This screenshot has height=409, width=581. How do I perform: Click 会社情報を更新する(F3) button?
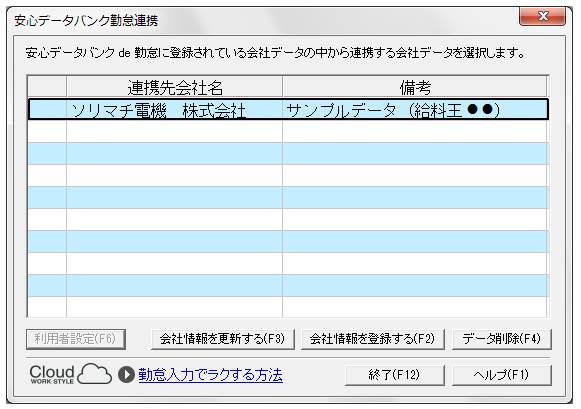pyautogui.click(x=223, y=339)
